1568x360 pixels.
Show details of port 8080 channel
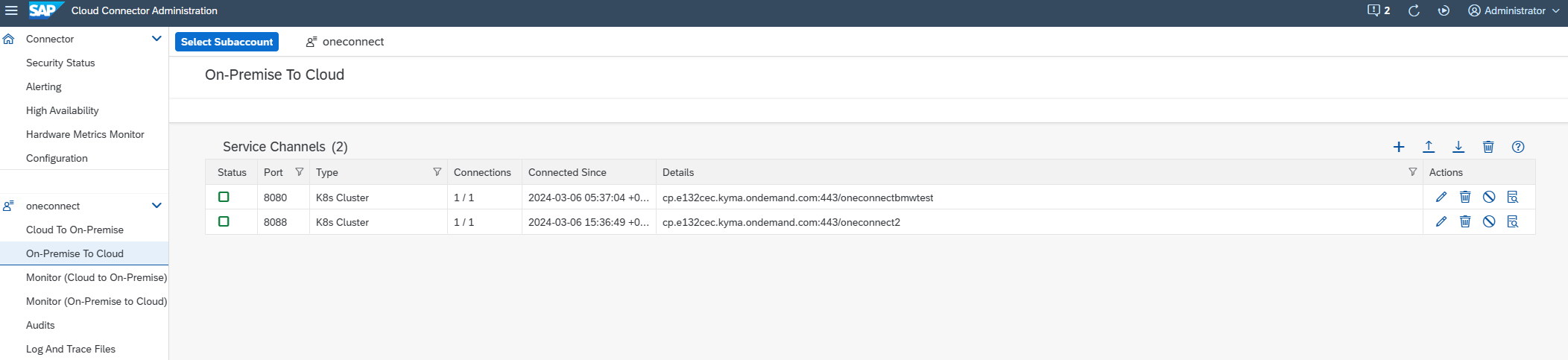[x=1513, y=197]
